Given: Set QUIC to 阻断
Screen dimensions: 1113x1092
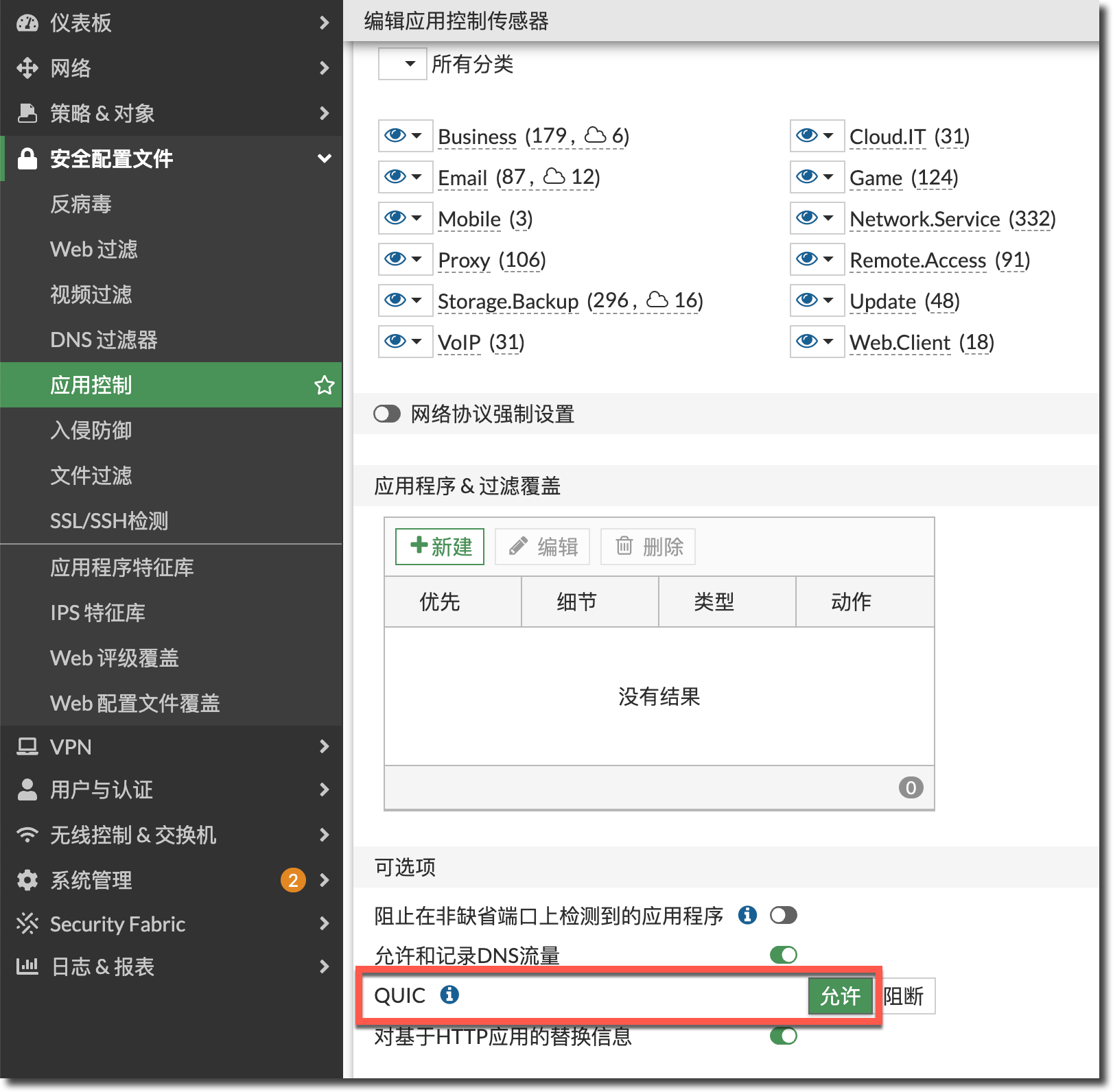Looking at the screenshot, I should click(x=904, y=996).
